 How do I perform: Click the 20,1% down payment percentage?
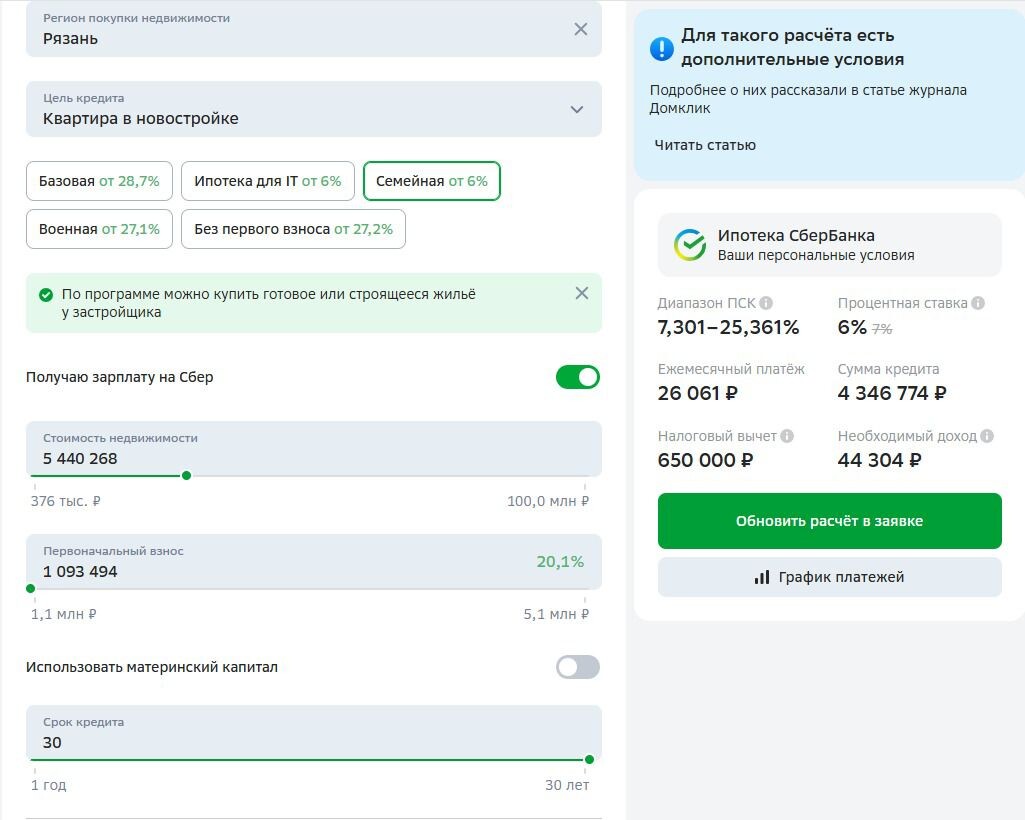(560, 562)
